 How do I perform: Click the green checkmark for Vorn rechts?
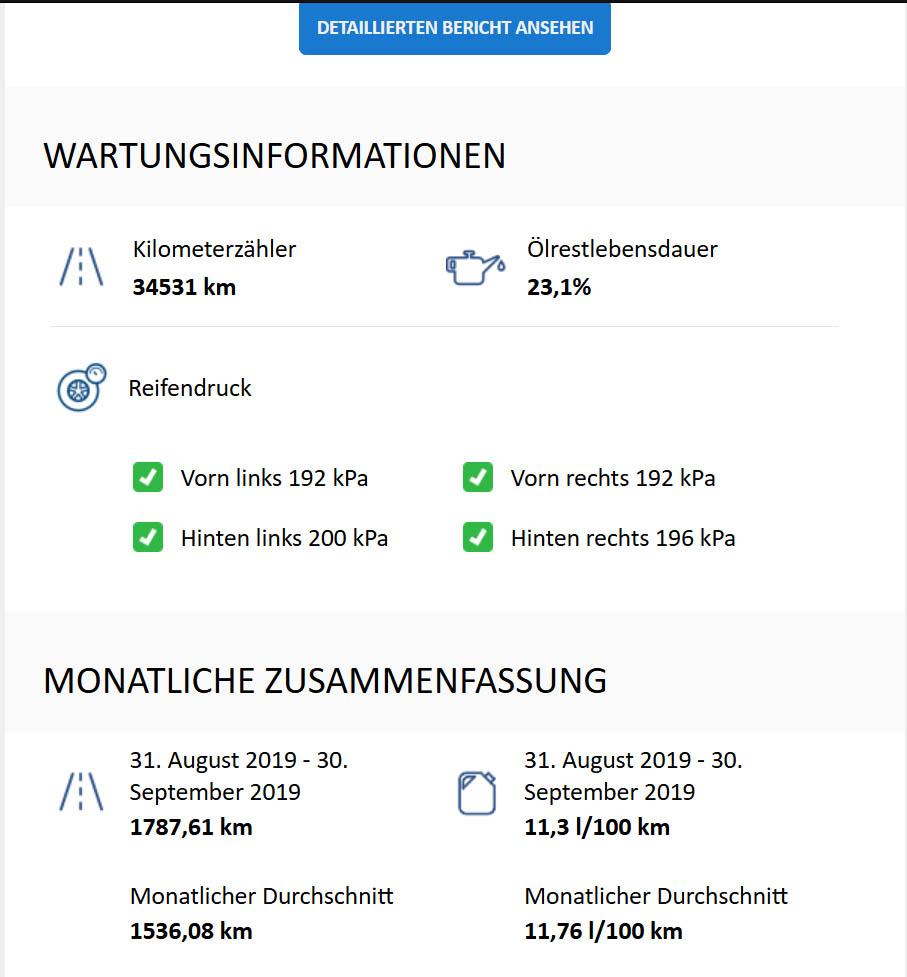coord(478,477)
